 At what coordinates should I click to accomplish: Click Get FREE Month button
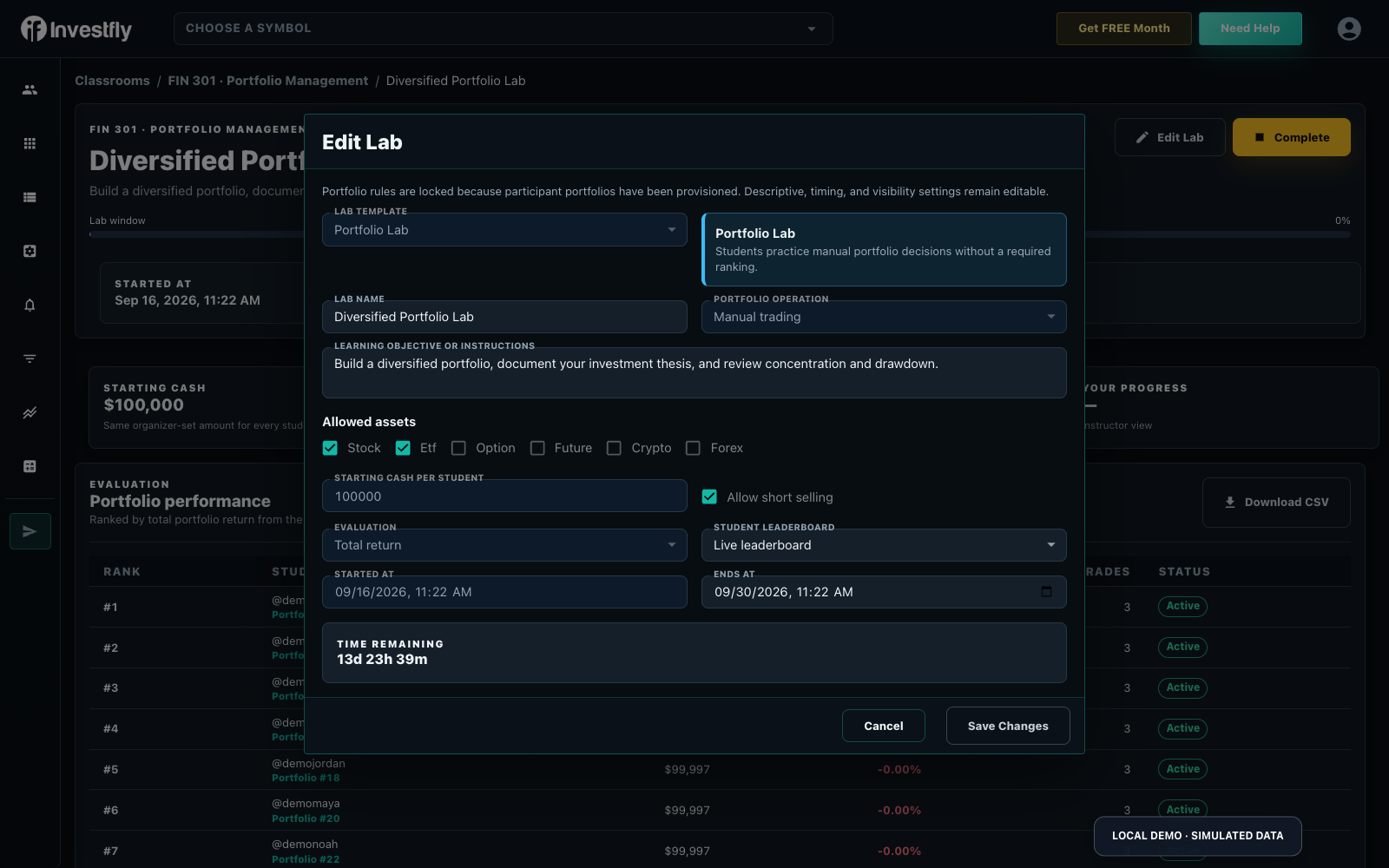pos(1124,29)
